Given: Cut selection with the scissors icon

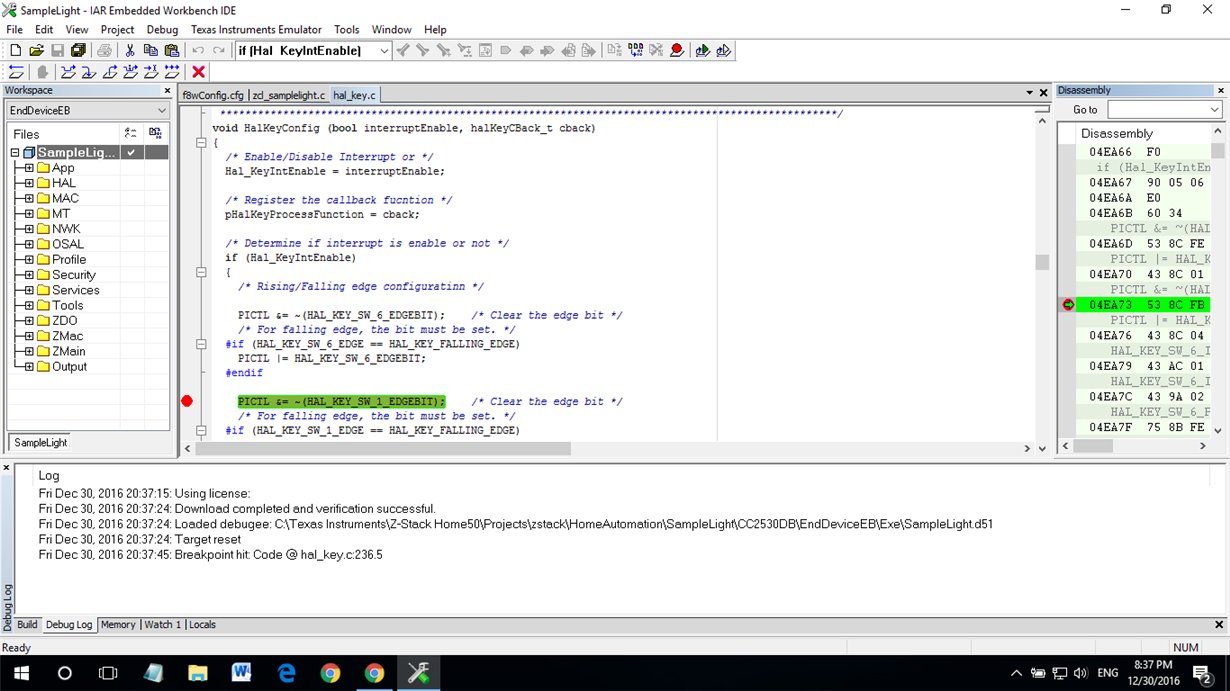Looking at the screenshot, I should [x=129, y=50].
